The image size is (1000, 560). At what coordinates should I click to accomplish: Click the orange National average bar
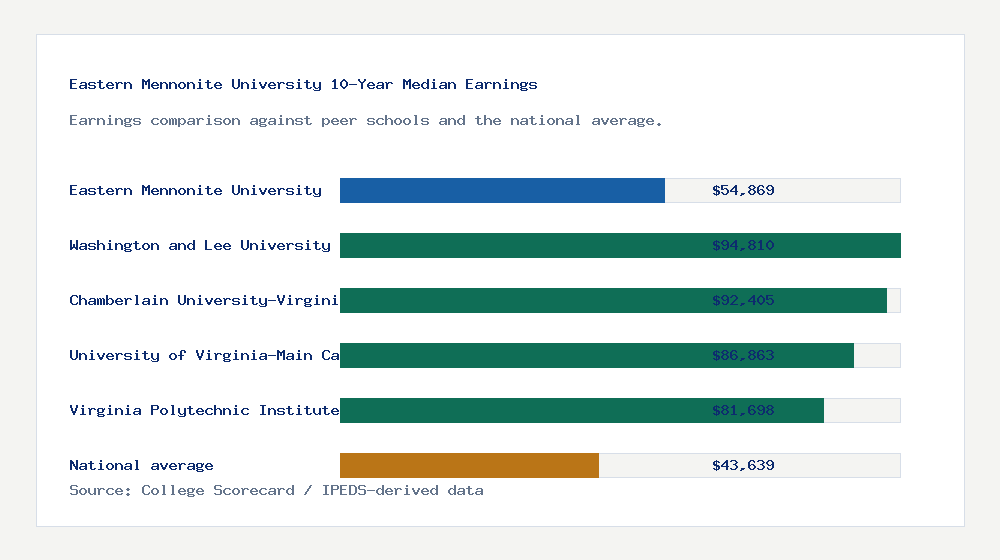[x=469, y=466]
